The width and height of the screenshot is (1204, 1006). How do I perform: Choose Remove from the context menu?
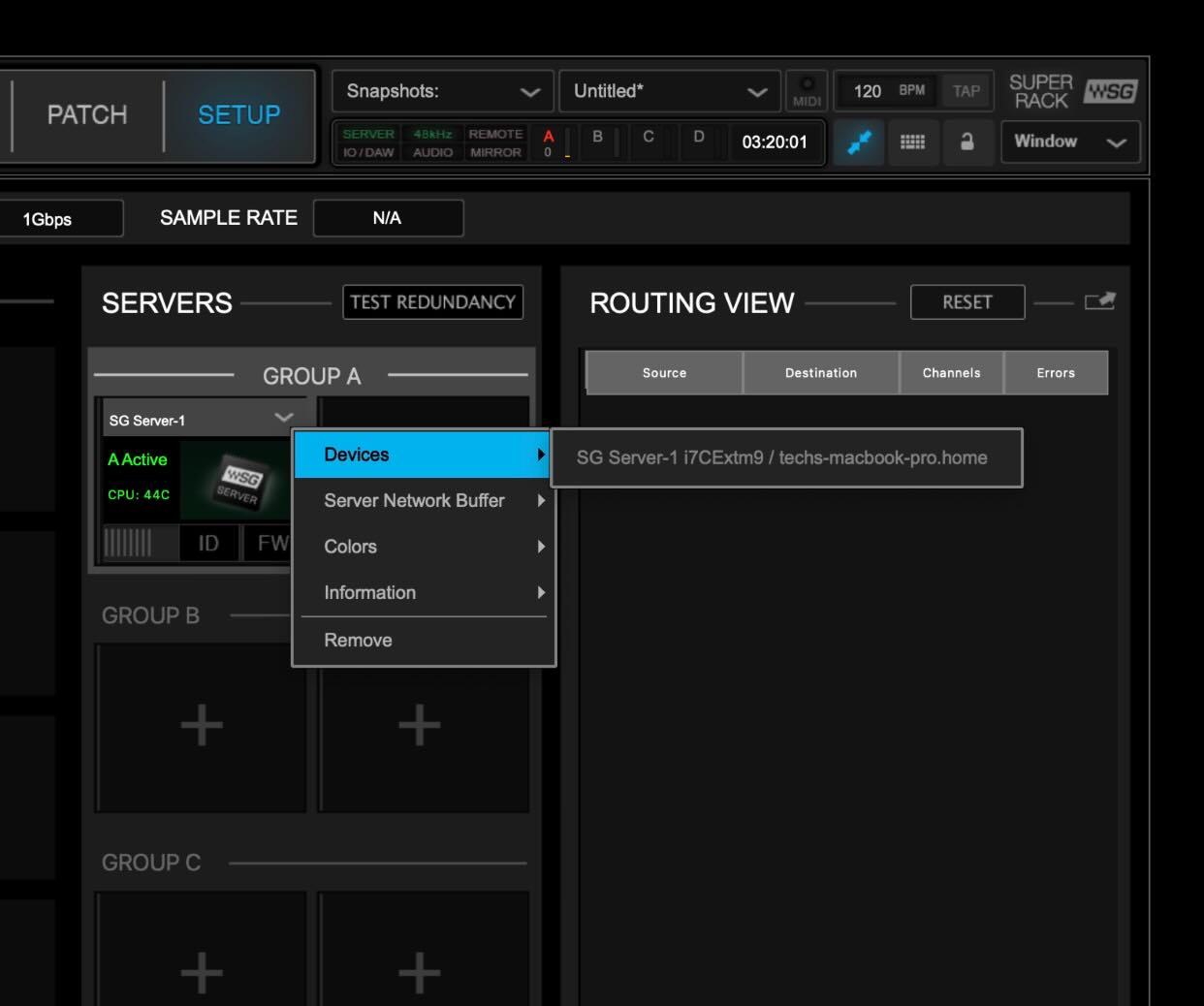tap(424, 640)
